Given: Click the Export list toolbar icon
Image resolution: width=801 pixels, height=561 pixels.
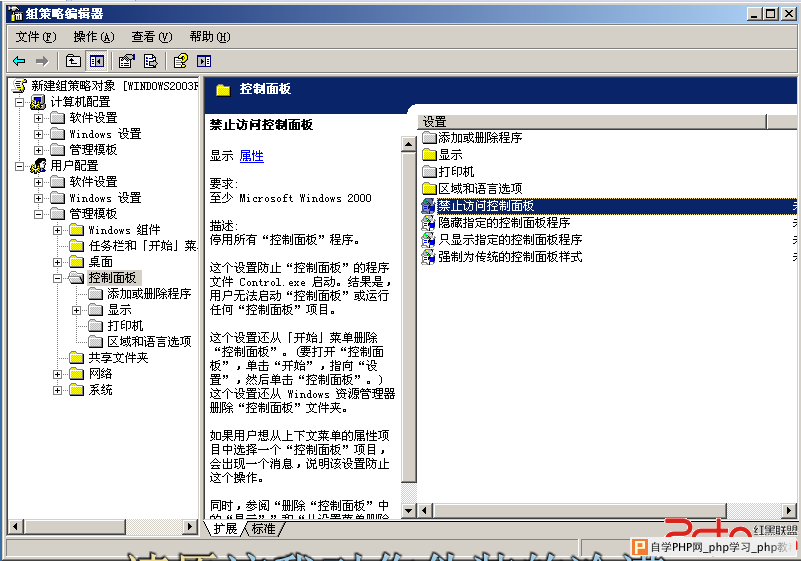Looking at the screenshot, I should pos(150,61).
